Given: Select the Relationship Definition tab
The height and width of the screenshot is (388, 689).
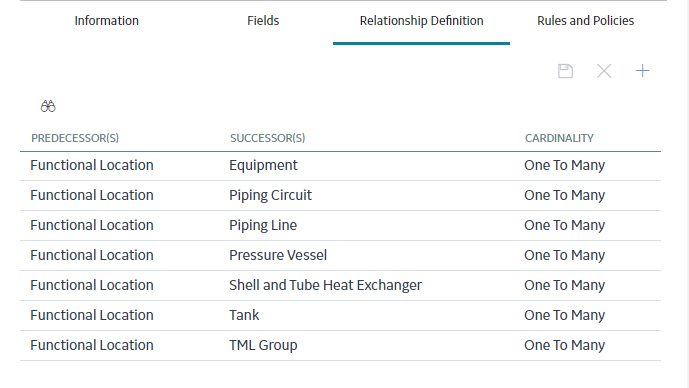Looking at the screenshot, I should pyautogui.click(x=421, y=21).
